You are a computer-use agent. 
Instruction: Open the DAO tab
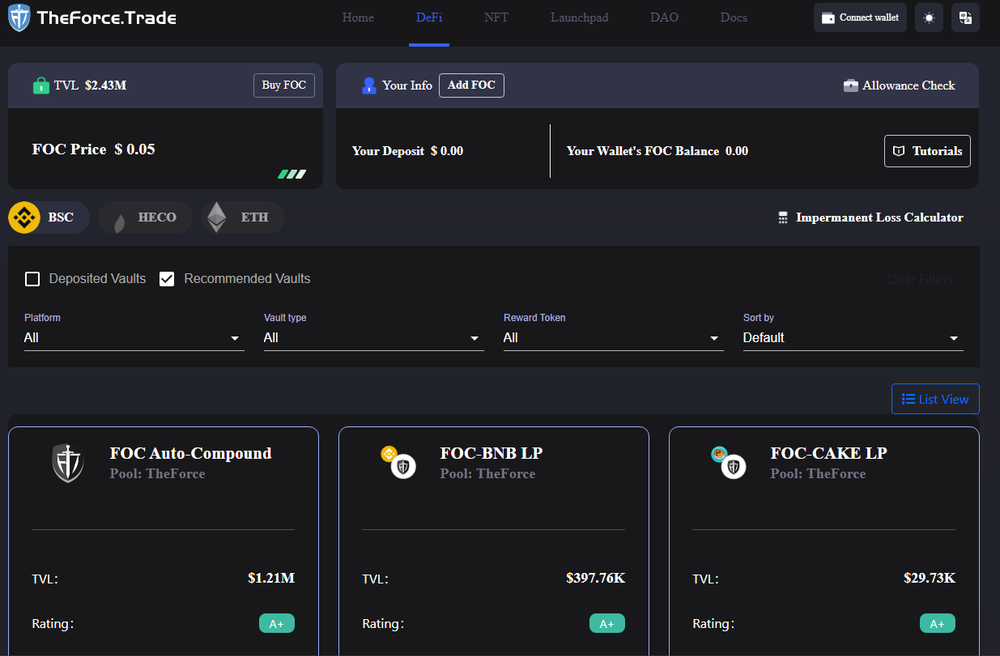(664, 18)
